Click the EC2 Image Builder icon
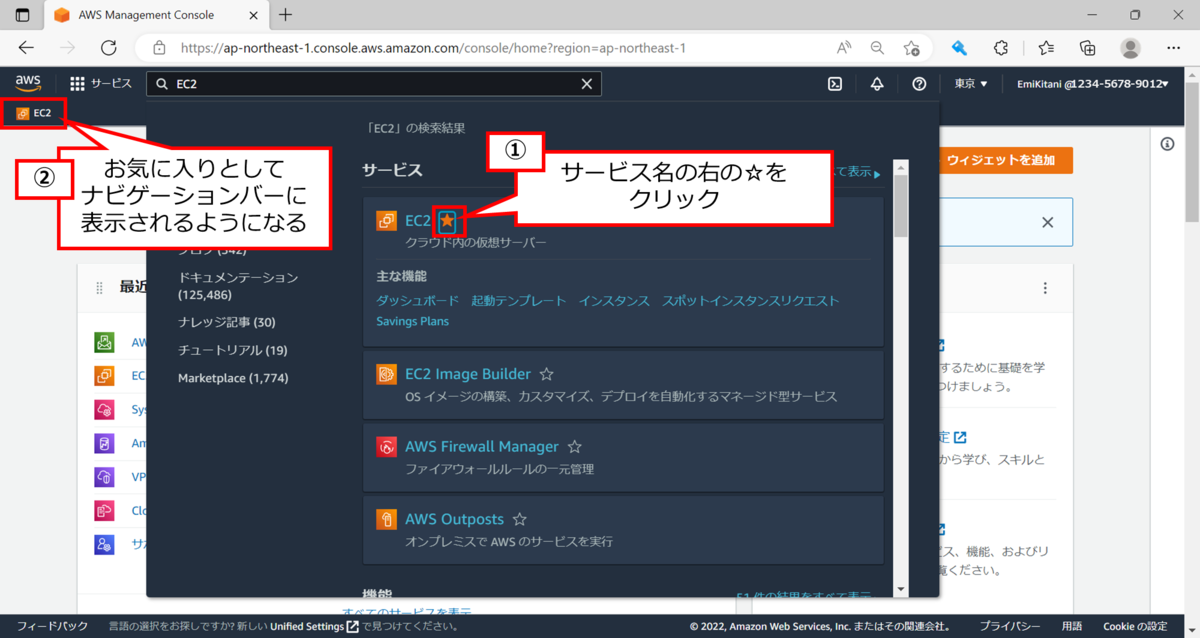Viewport: 1200px width, 638px height. coord(386,375)
